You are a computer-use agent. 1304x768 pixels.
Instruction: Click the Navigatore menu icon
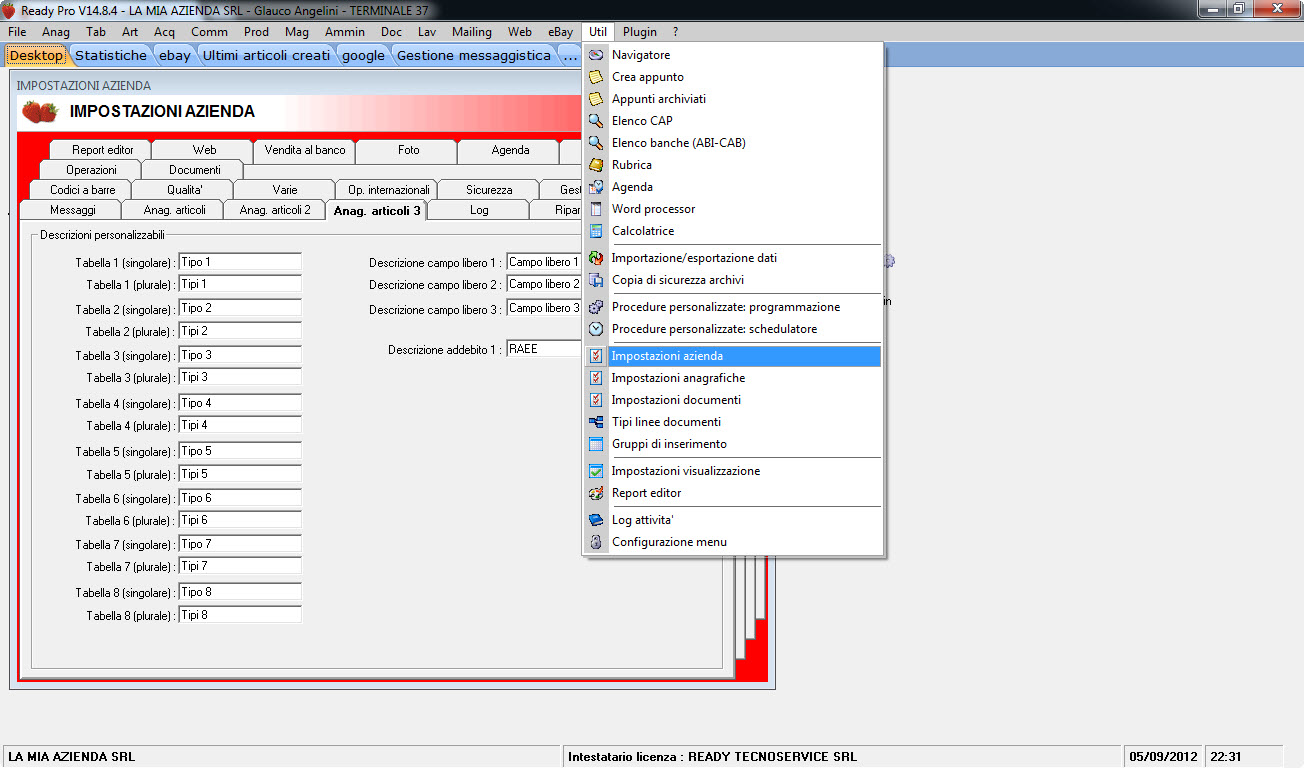tap(596, 55)
